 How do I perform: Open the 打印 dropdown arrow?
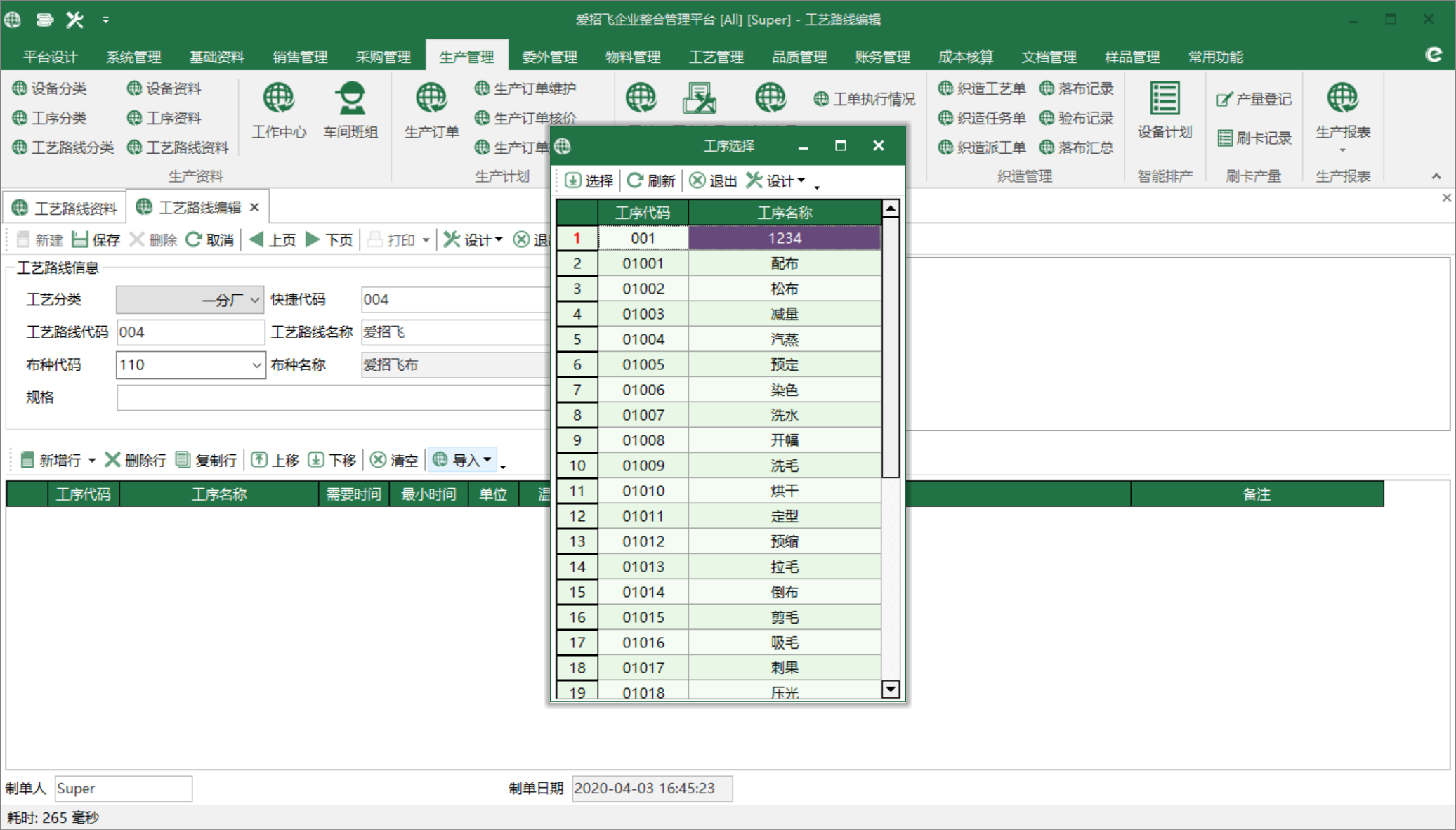pos(426,241)
